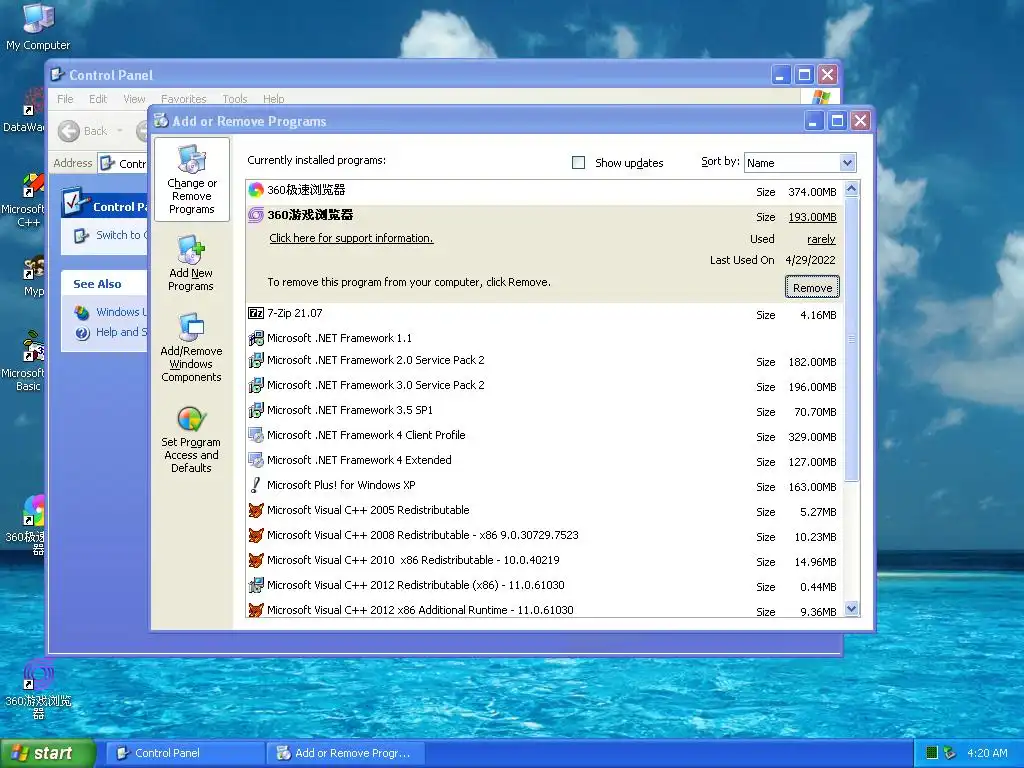Click the Address bar field in Control Panel
Image resolution: width=1024 pixels, height=768 pixels.
click(123, 163)
